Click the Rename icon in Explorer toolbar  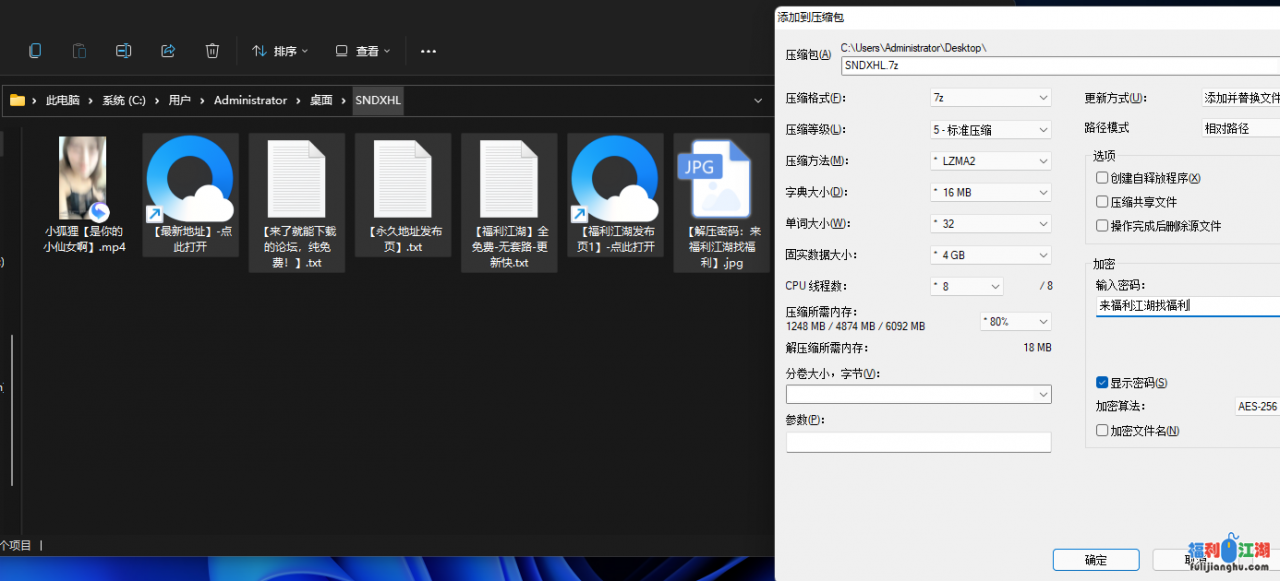pos(123,51)
